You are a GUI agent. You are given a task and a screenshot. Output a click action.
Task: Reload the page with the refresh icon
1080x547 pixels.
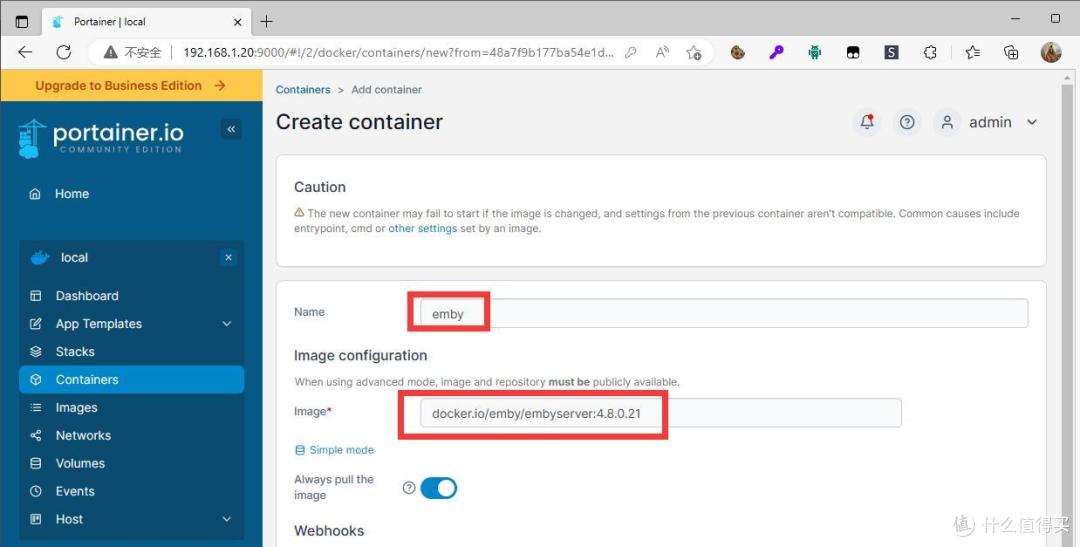point(63,52)
